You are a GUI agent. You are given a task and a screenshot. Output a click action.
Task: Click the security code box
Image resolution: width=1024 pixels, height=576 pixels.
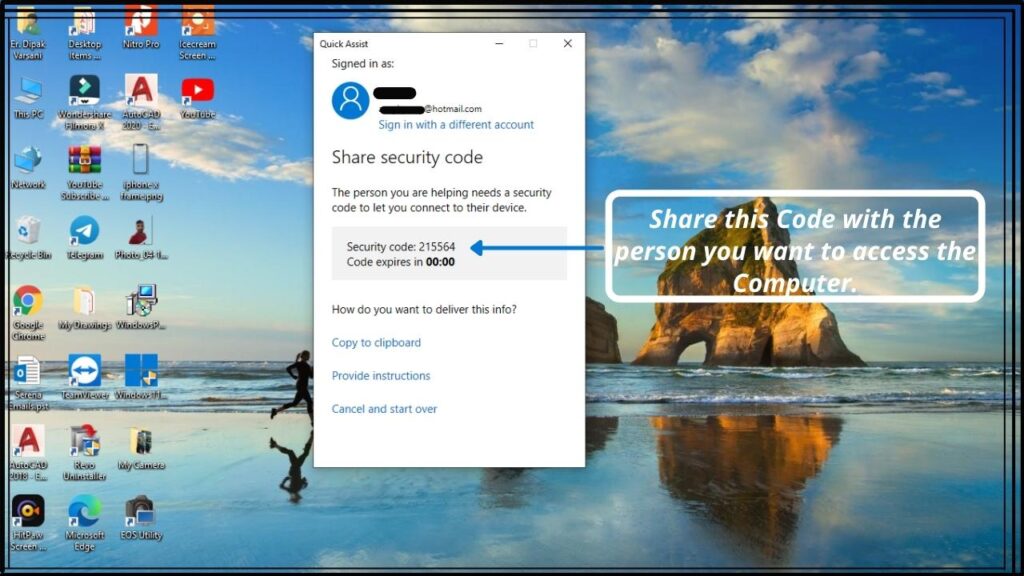click(449, 253)
